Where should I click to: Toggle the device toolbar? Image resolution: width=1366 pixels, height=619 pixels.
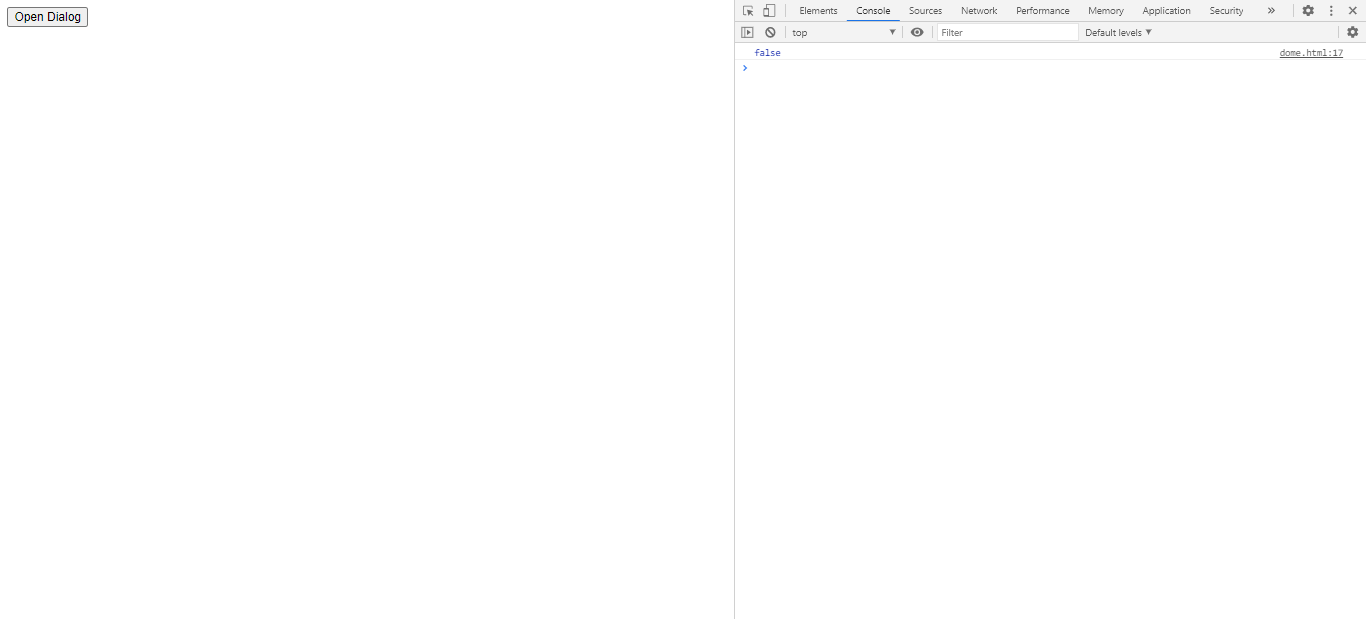[768, 10]
